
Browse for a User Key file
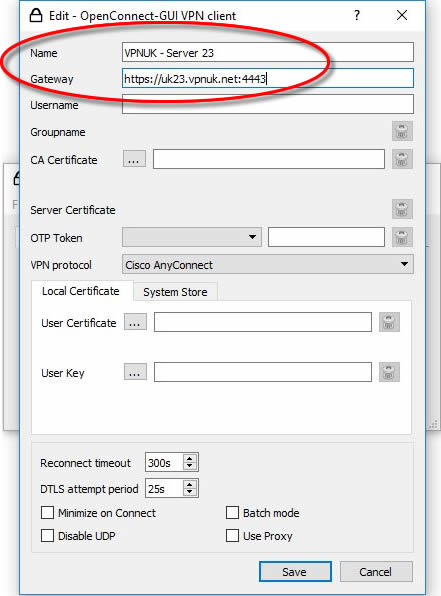click(135, 372)
